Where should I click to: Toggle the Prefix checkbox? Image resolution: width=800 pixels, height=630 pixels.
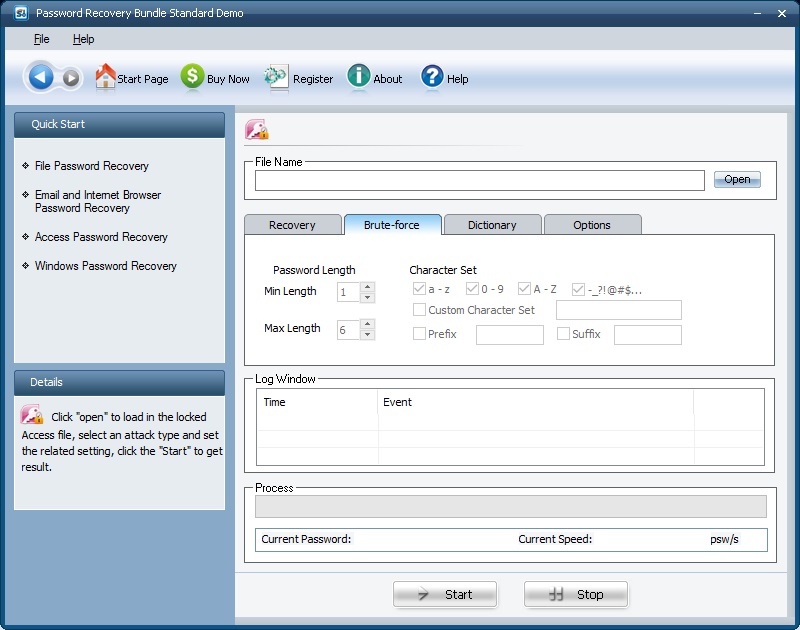421,335
